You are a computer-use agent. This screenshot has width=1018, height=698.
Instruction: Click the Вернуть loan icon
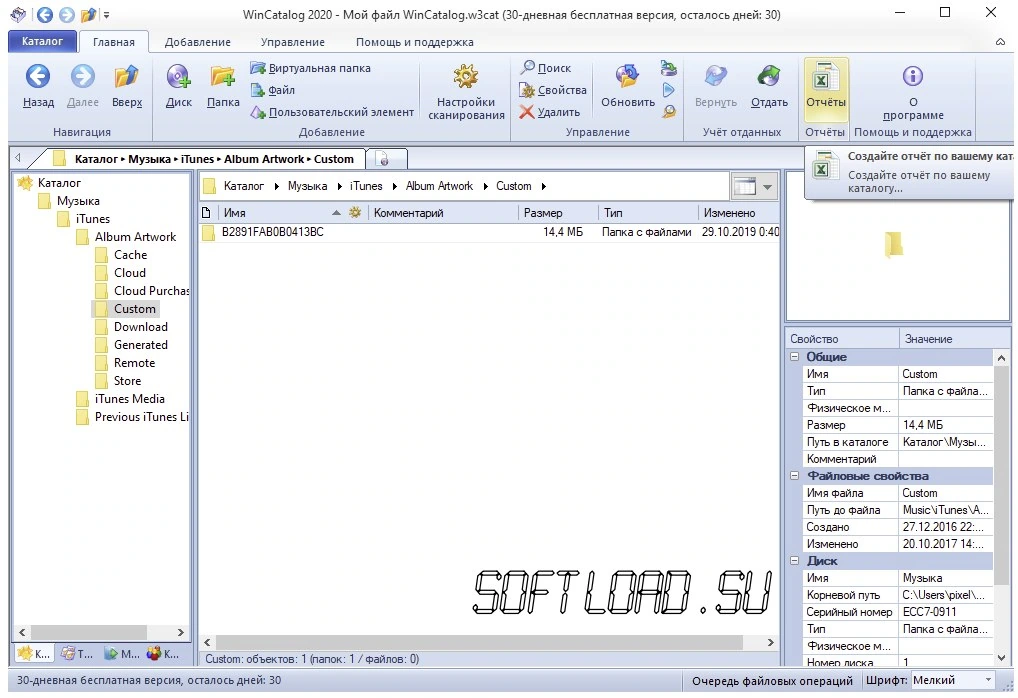(x=715, y=77)
